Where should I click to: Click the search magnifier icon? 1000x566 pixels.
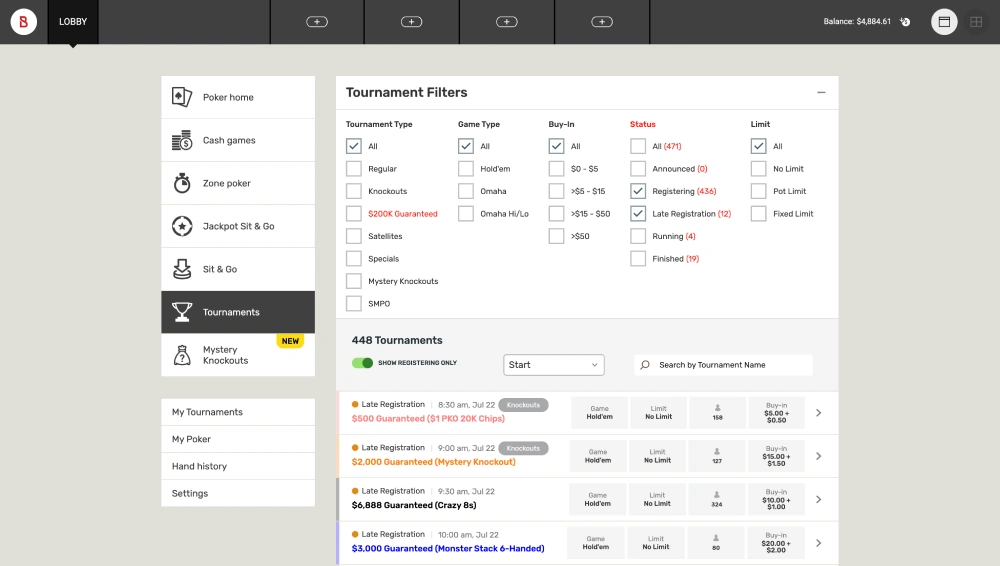(x=645, y=365)
